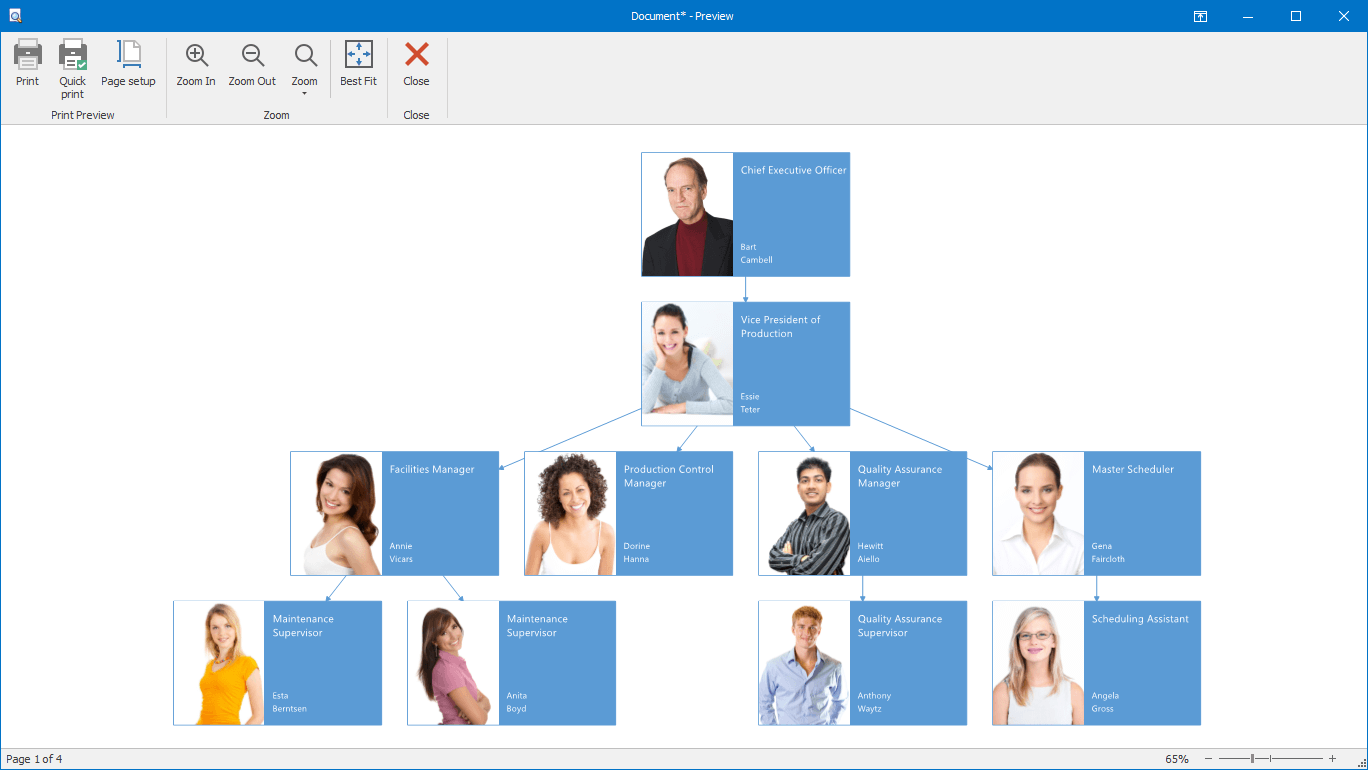
Task: Click the "Chief Executive Officer" title
Action: click(793, 170)
